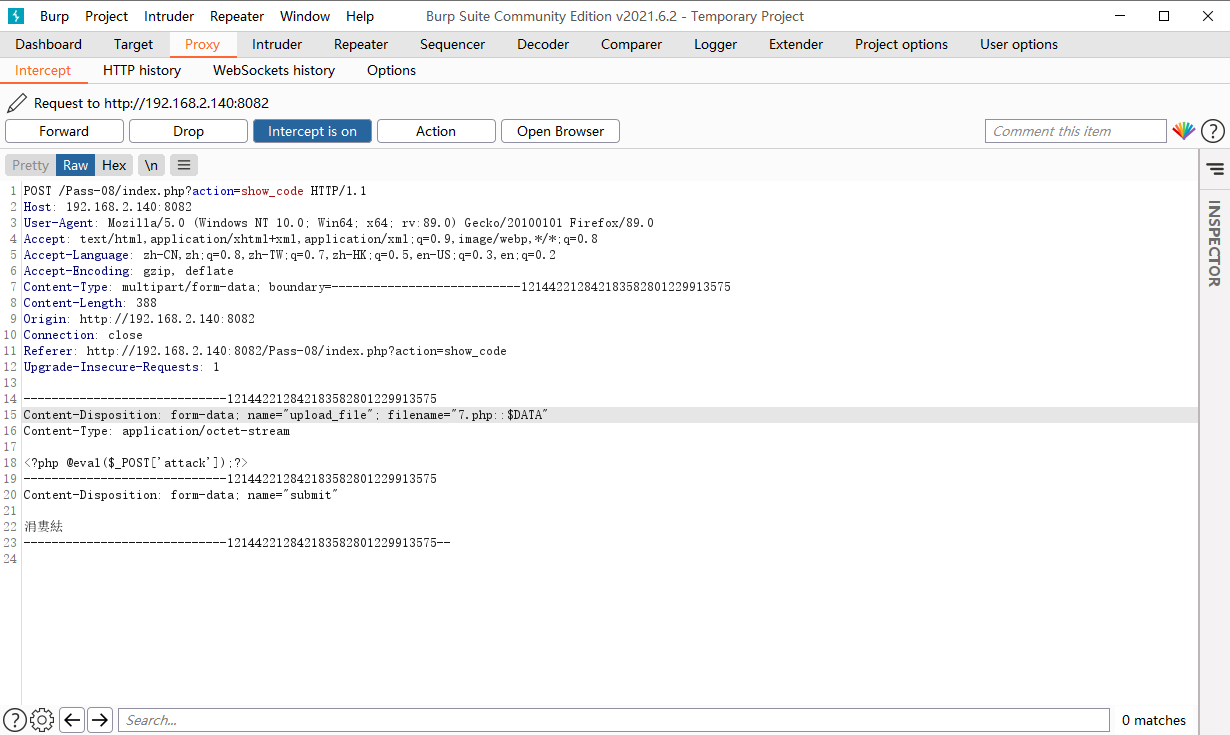Screen dimensions: 1230x735
Task: Click the Burp Suite logo icon
Action: click(16, 16)
